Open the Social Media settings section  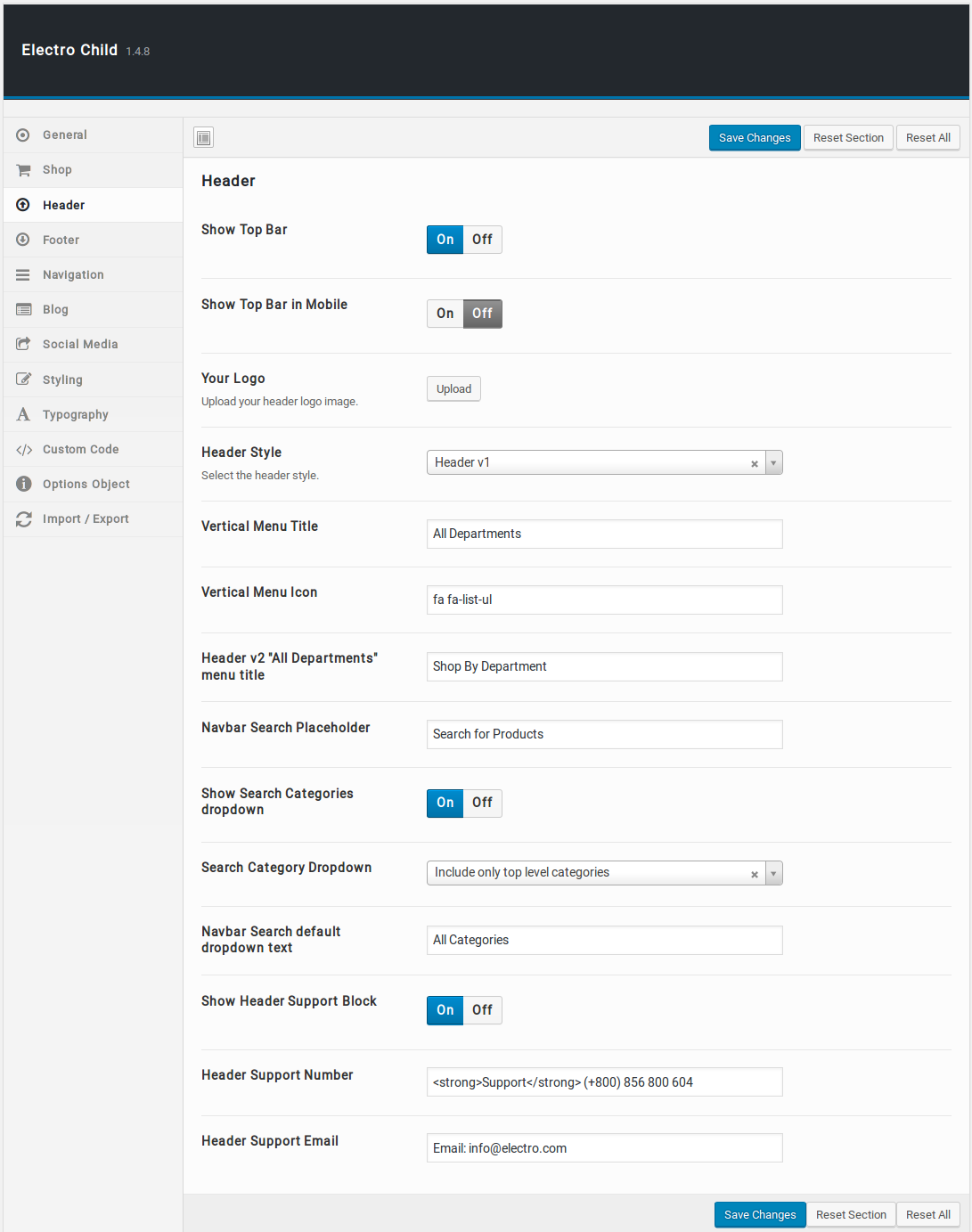(93, 345)
